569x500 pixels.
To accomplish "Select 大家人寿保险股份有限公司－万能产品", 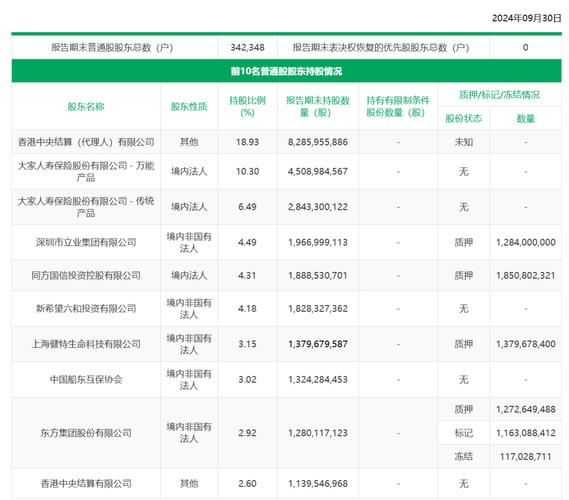I will pyautogui.click(x=86, y=171).
